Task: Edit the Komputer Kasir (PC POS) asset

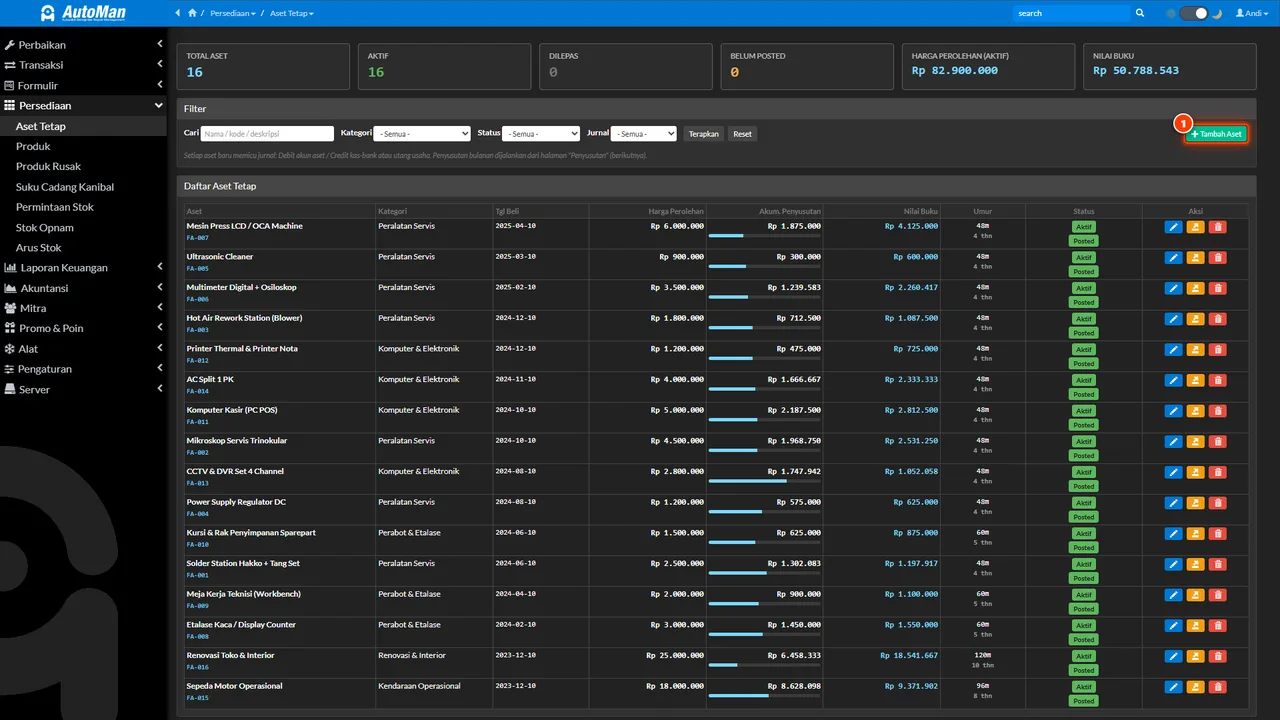Action: point(1174,411)
